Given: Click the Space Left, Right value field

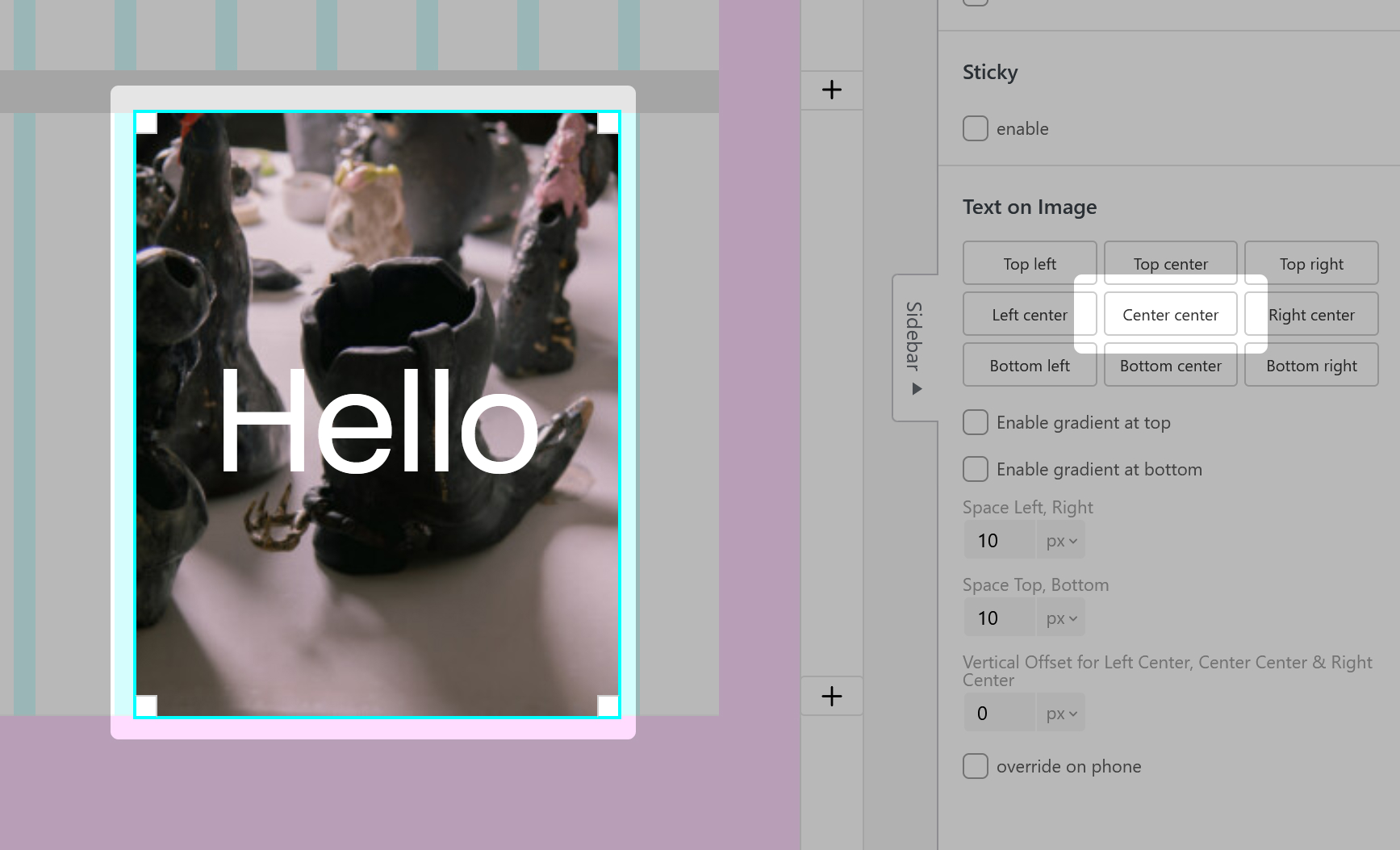Looking at the screenshot, I should (x=999, y=541).
